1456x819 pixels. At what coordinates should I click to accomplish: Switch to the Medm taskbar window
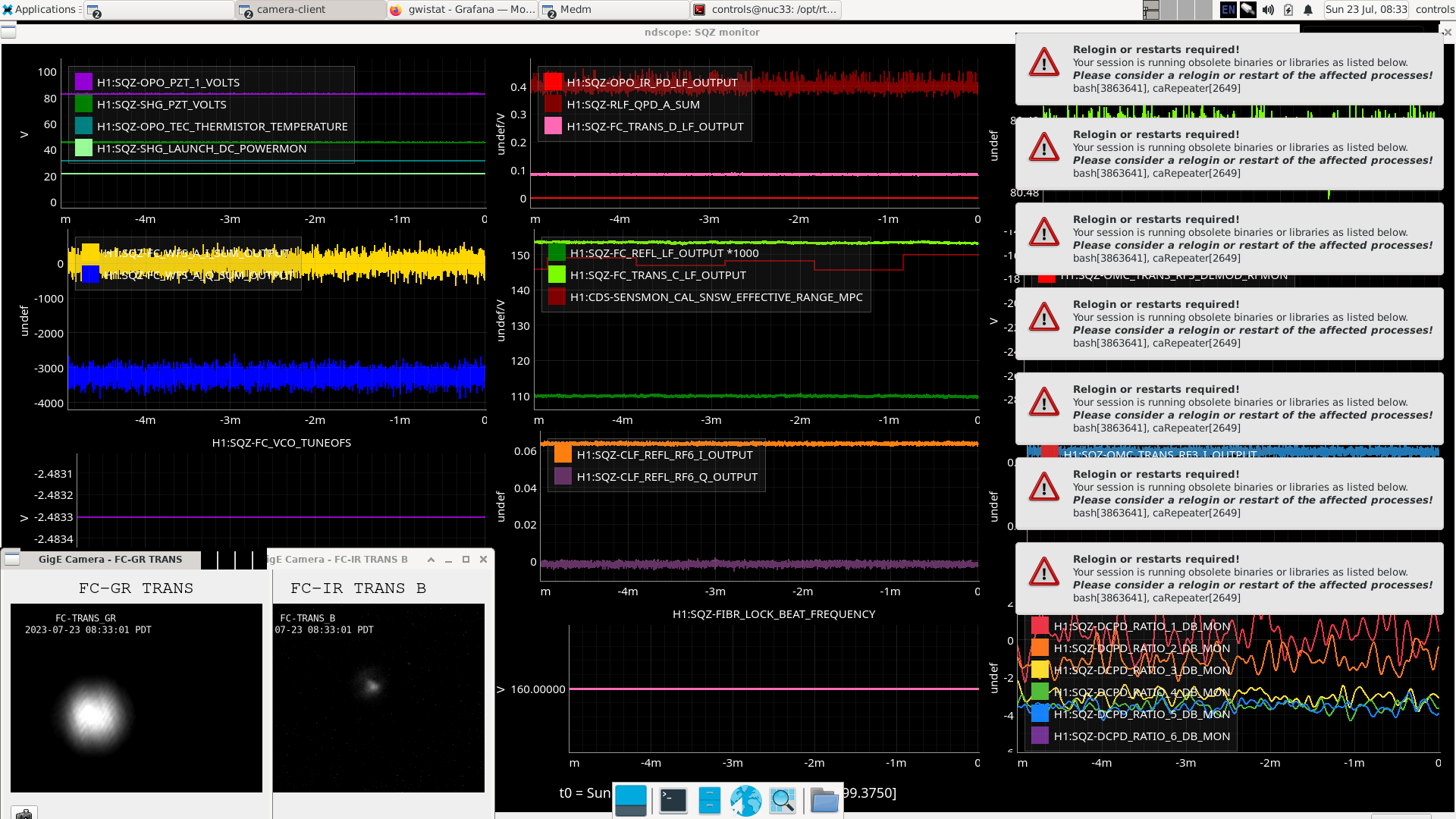pyautogui.click(x=614, y=10)
